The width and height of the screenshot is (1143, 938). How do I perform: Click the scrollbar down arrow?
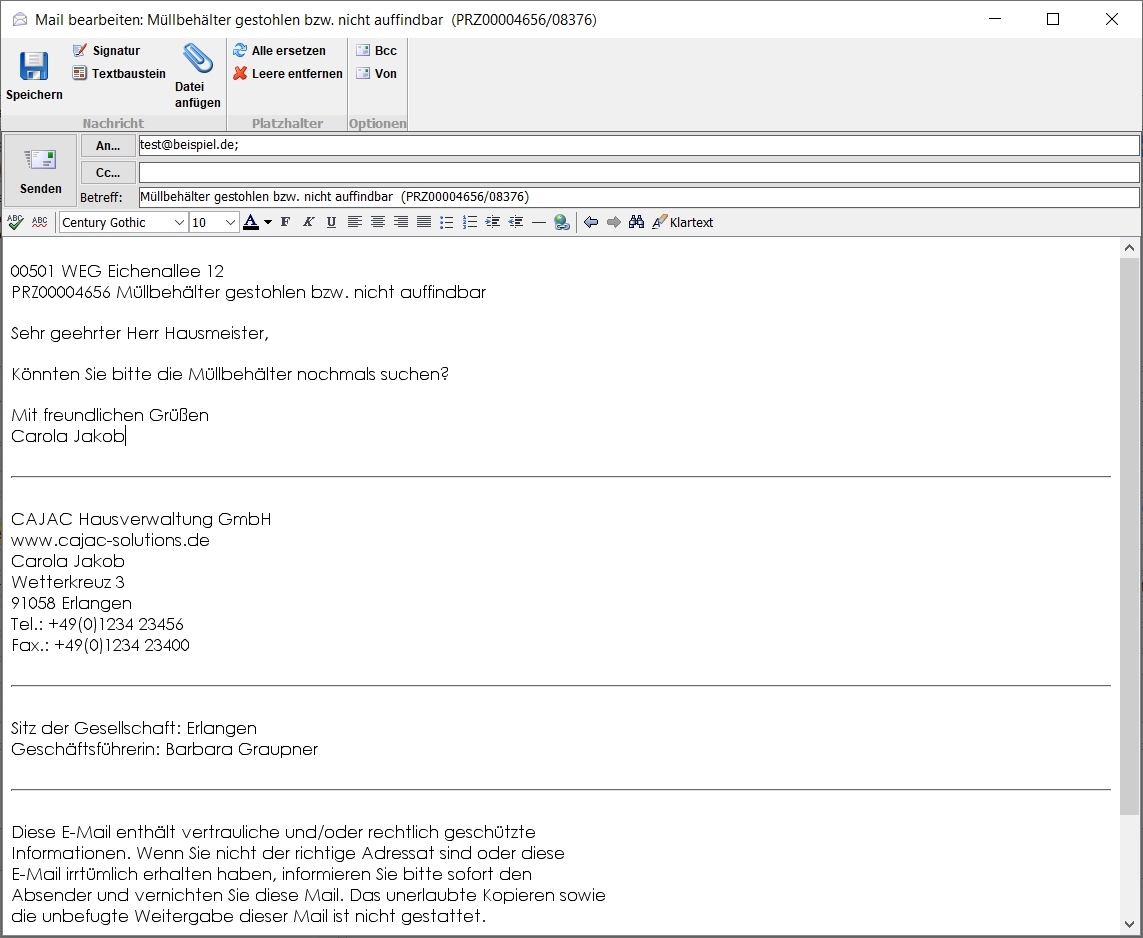point(1129,925)
